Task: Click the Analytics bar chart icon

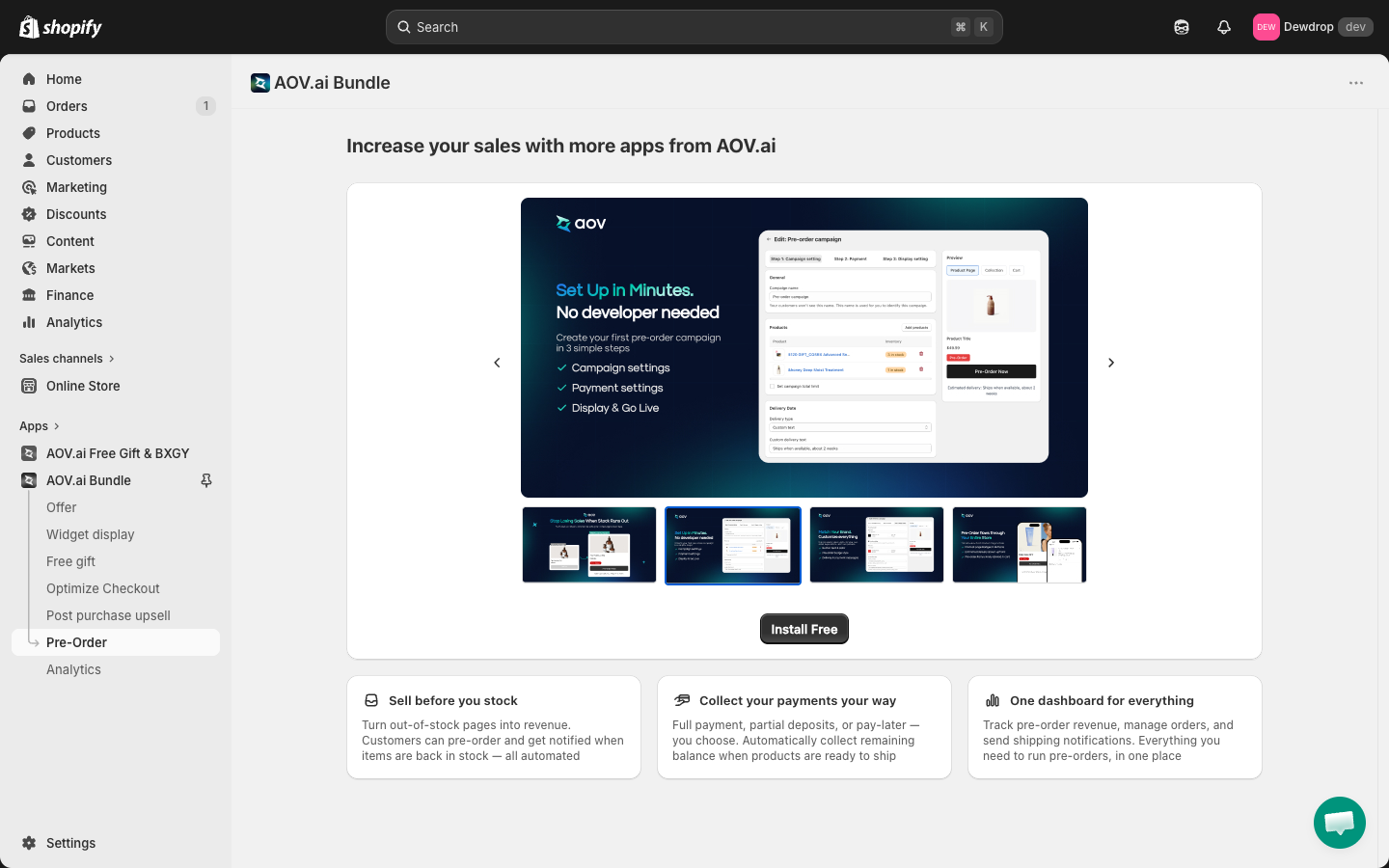Action: (29, 322)
